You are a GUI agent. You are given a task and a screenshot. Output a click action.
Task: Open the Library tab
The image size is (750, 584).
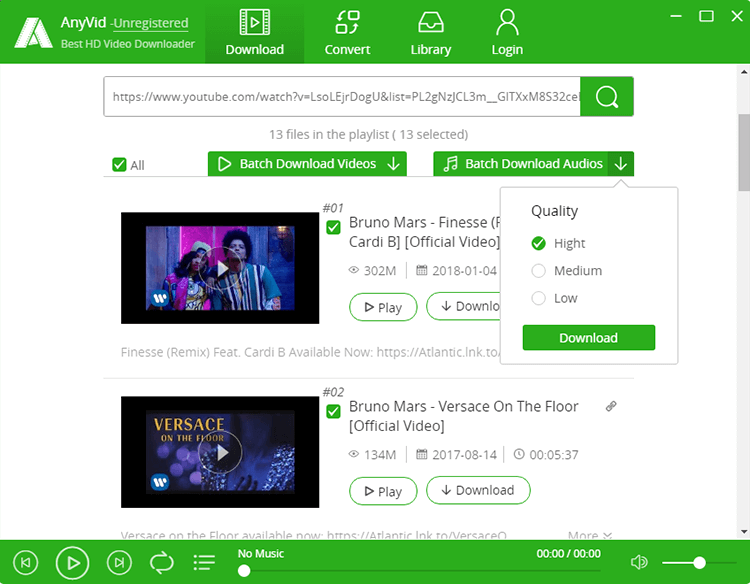coord(430,33)
